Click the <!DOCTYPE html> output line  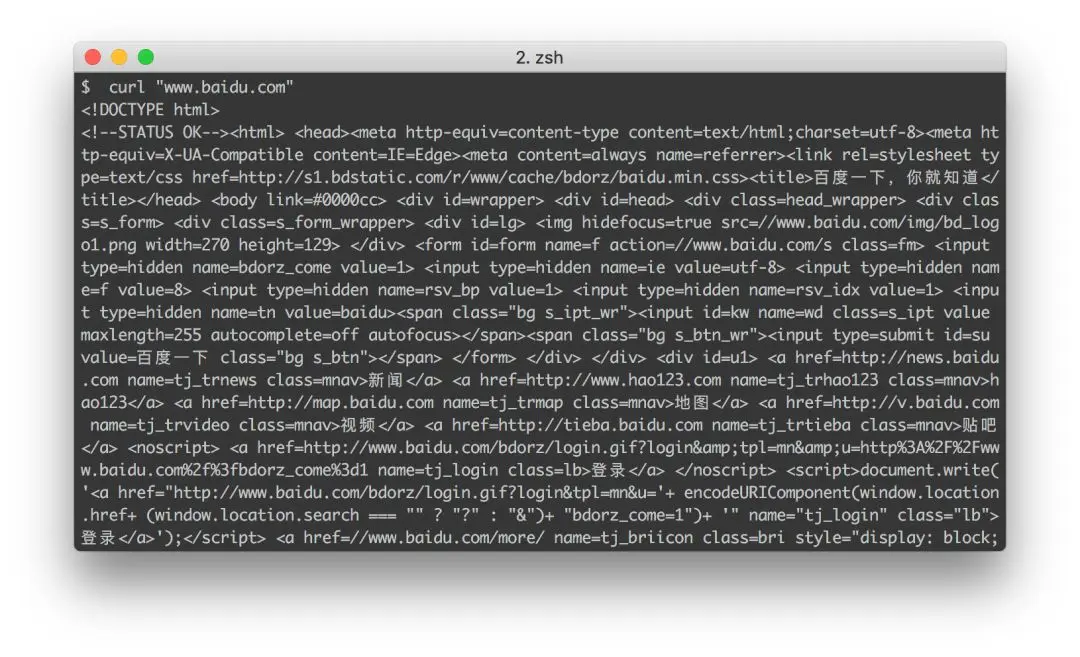(x=150, y=110)
